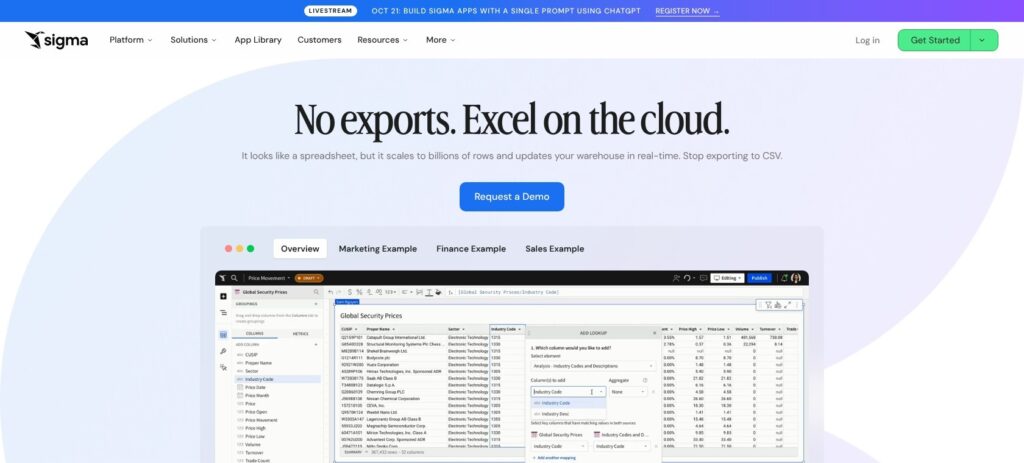1024x463 pixels.
Task: Open the Solutions menu
Action: (193, 40)
